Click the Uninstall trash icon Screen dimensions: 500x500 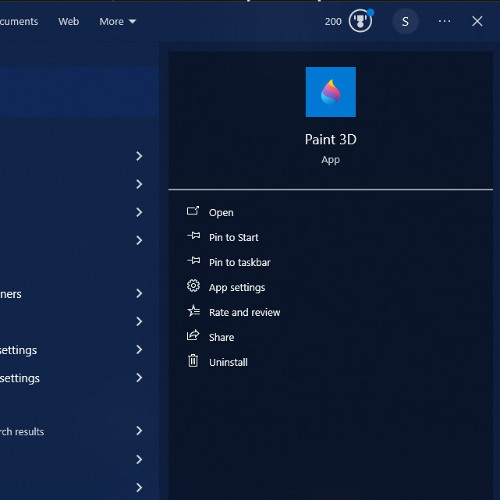pyautogui.click(x=193, y=361)
